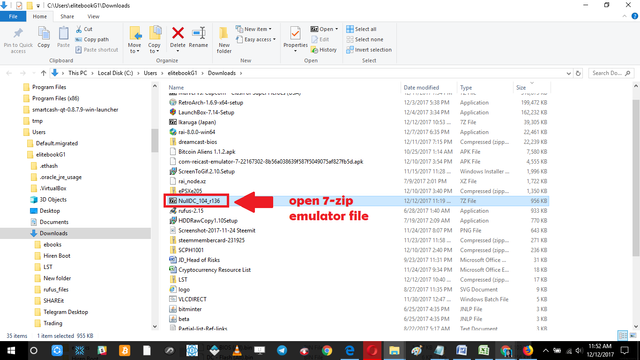
Task: Go up one folder level arrow
Action: click(43, 73)
